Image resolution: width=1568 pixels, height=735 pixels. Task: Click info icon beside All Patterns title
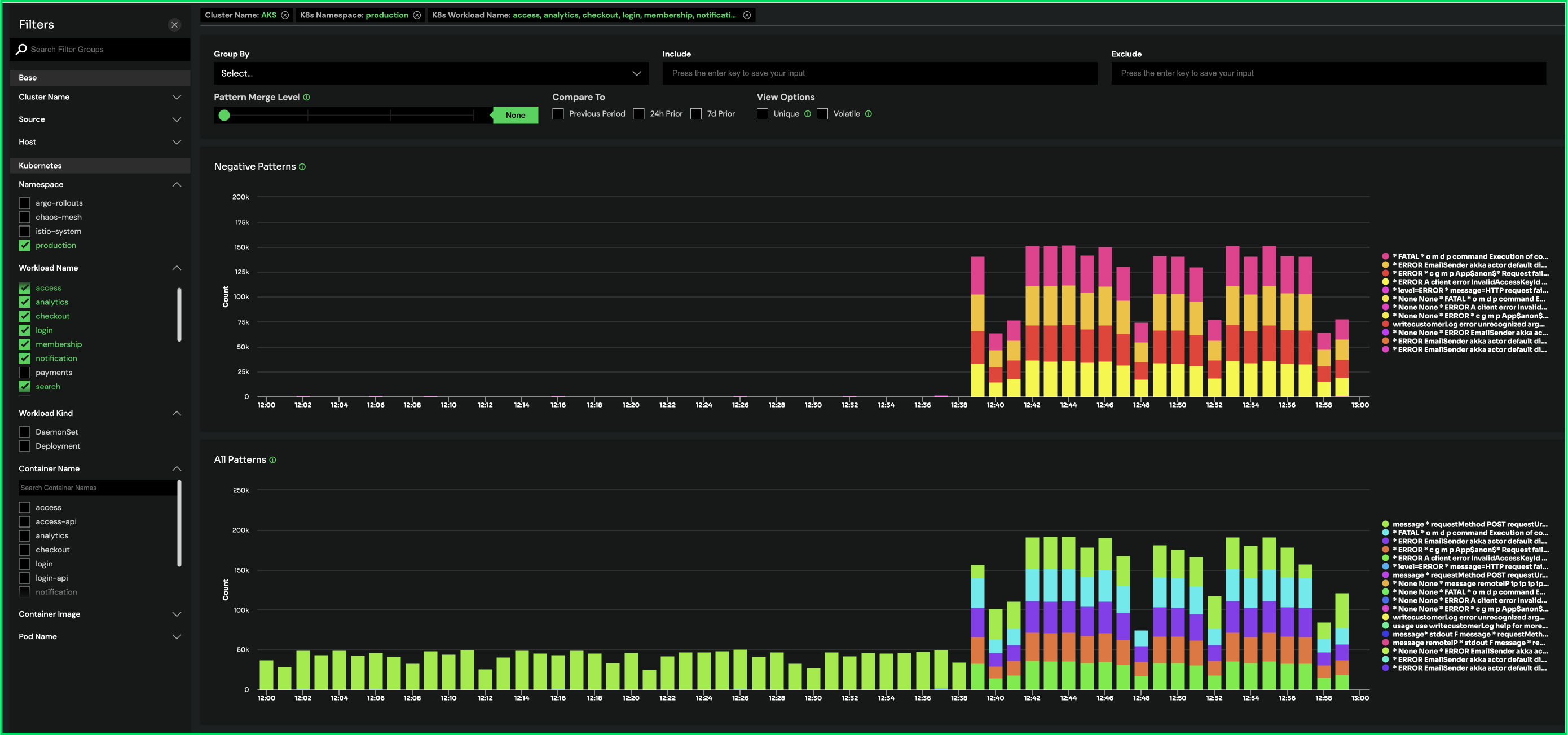pyautogui.click(x=272, y=460)
